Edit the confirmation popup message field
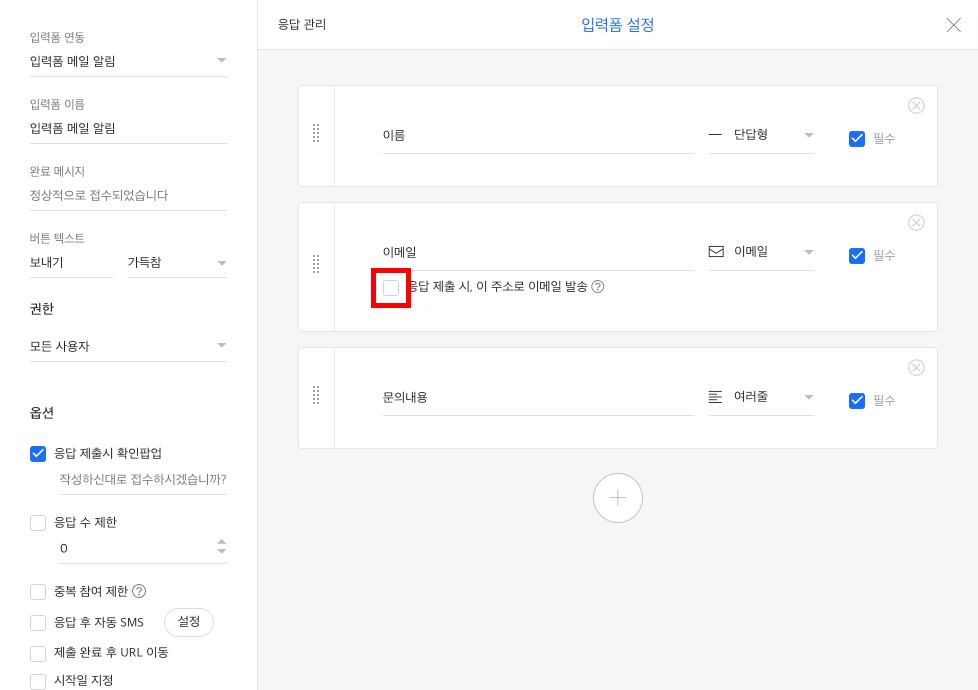The height and width of the screenshot is (690, 978). pyautogui.click(x=143, y=480)
